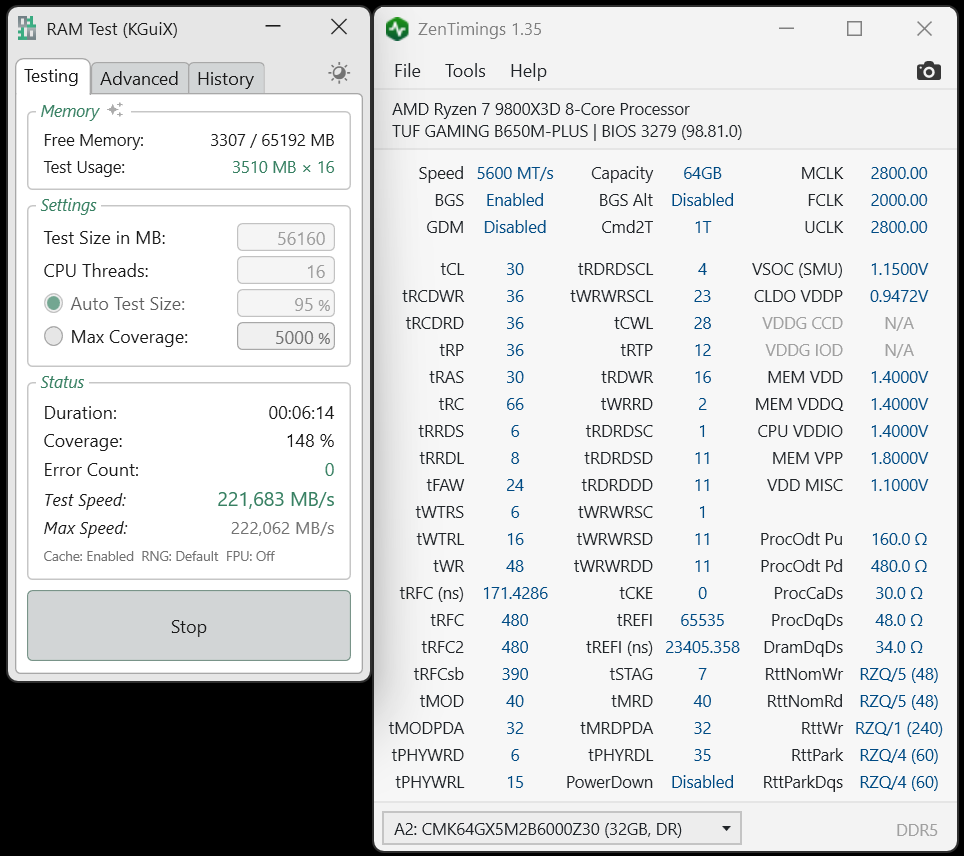Click the FCLK value 2000.00
This screenshot has height=856, width=964.
(898, 200)
